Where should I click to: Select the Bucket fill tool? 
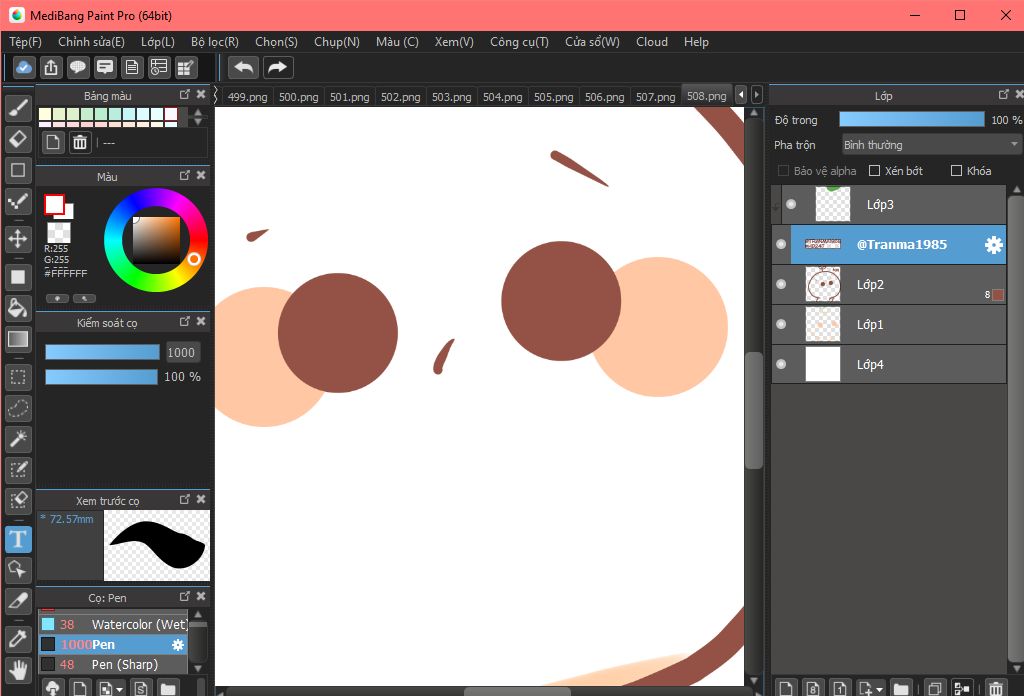click(18, 308)
